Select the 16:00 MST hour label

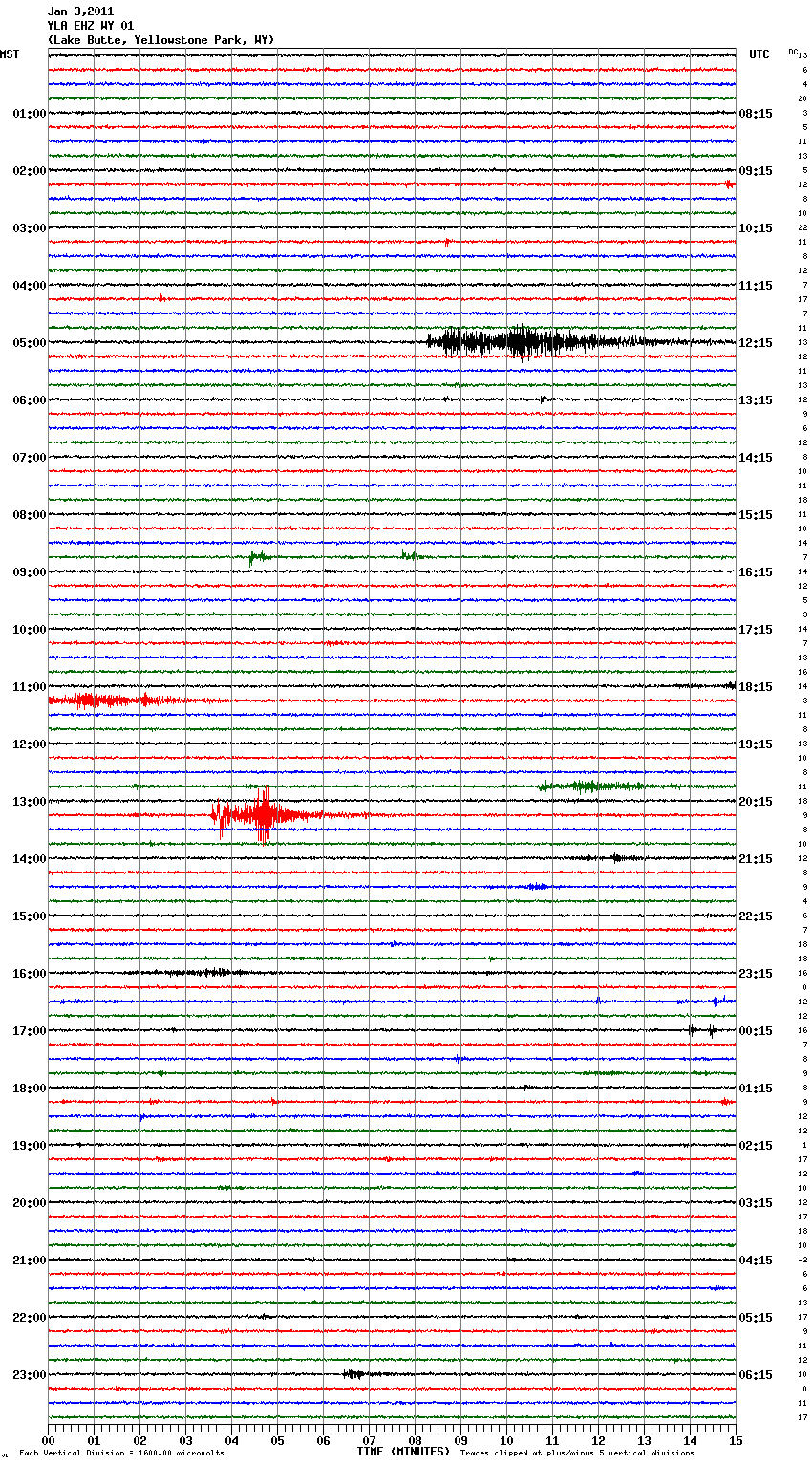click(x=30, y=974)
